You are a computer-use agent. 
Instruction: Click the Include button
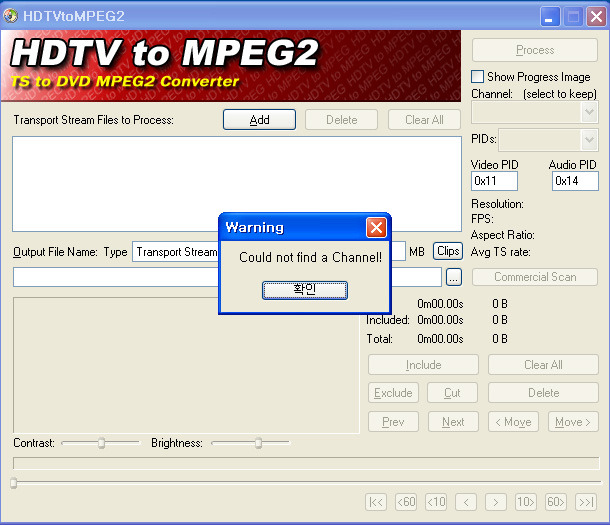pos(423,365)
